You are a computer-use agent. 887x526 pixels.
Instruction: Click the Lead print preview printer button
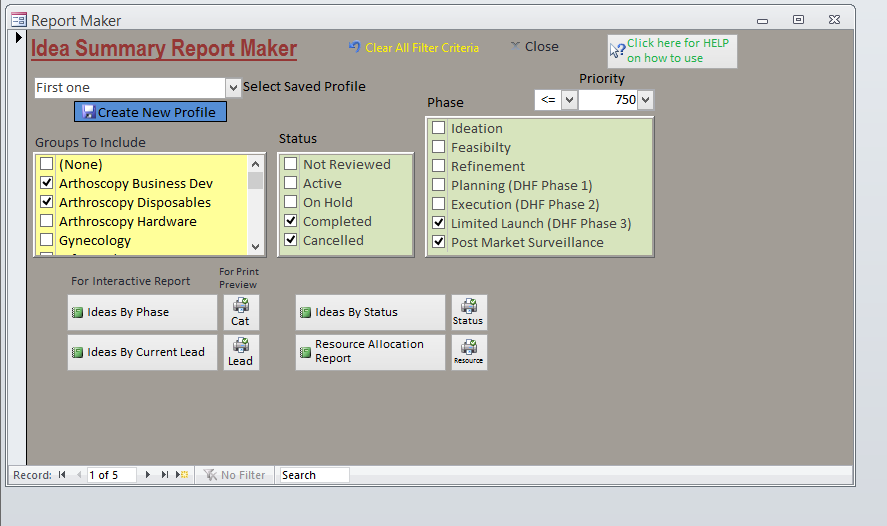tap(241, 352)
